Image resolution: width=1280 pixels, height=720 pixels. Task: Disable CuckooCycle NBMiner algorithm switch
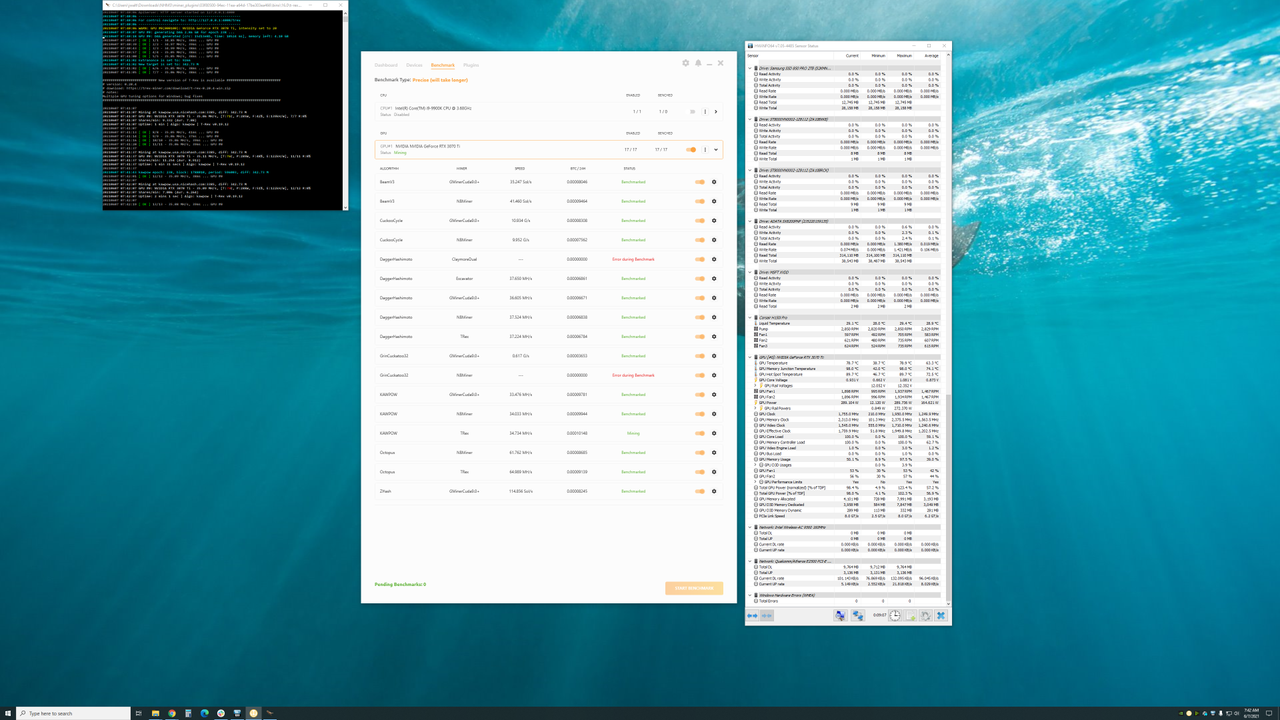(700, 240)
